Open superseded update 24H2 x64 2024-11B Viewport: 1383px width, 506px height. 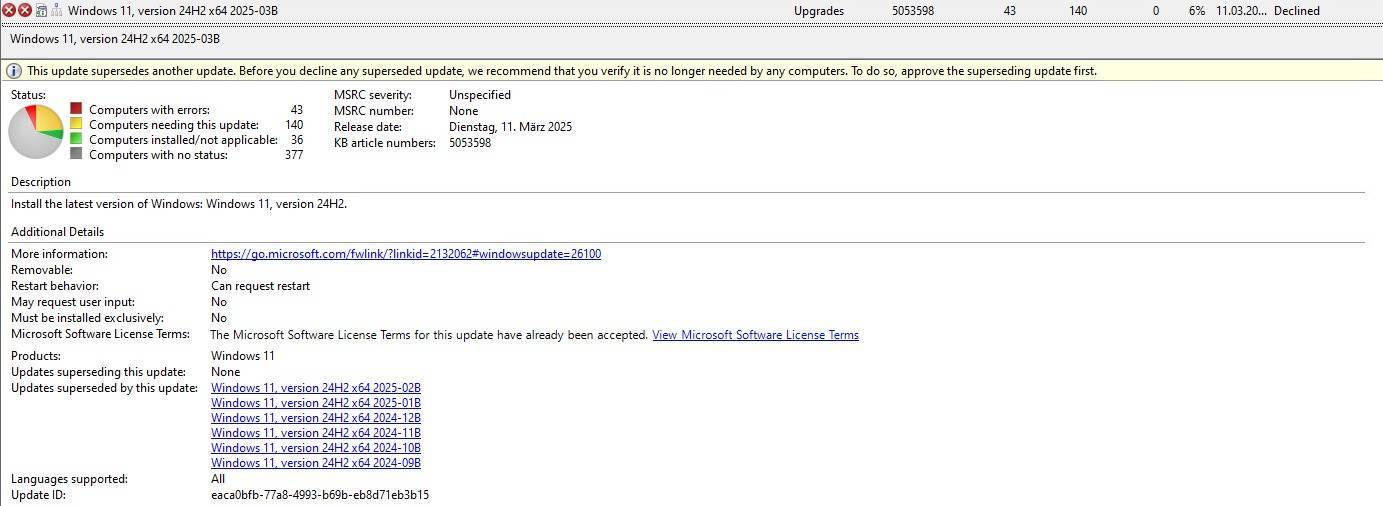pos(315,433)
